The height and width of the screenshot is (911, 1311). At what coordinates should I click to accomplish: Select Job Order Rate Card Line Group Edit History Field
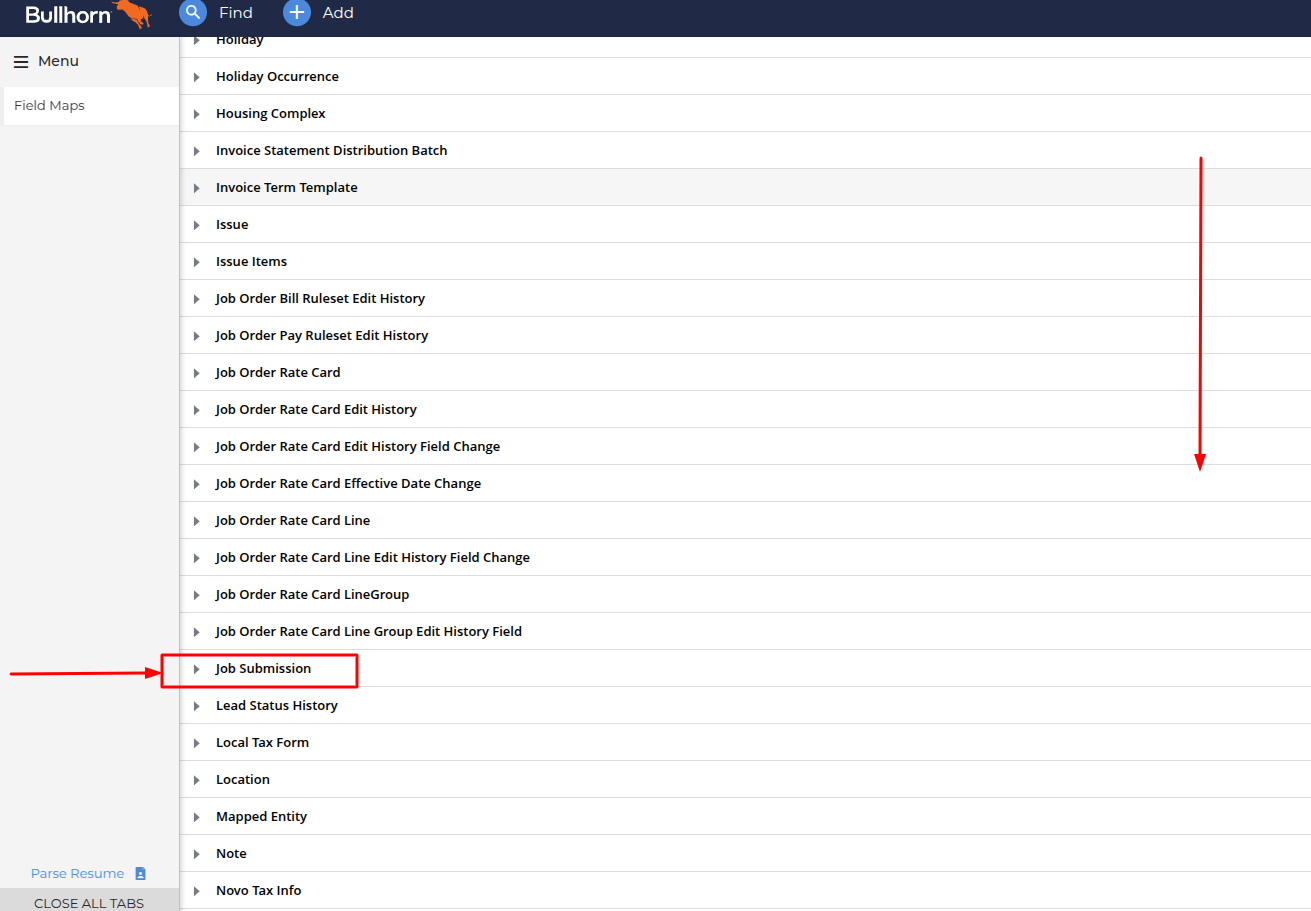[369, 631]
